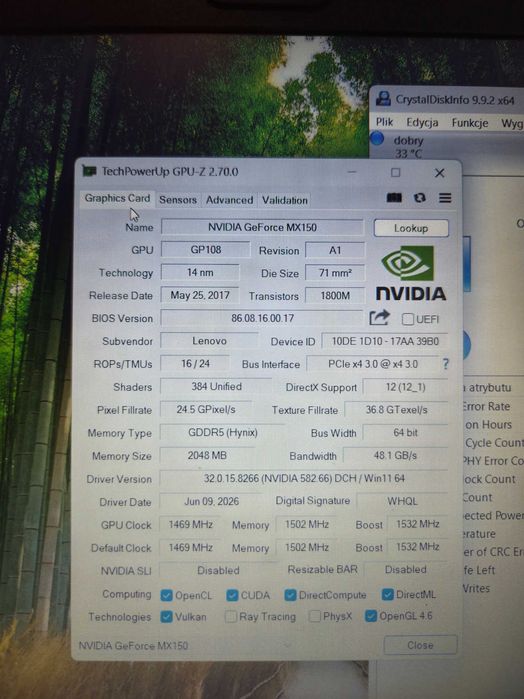
Task: Click the Driver Version field
Action: click(304, 478)
